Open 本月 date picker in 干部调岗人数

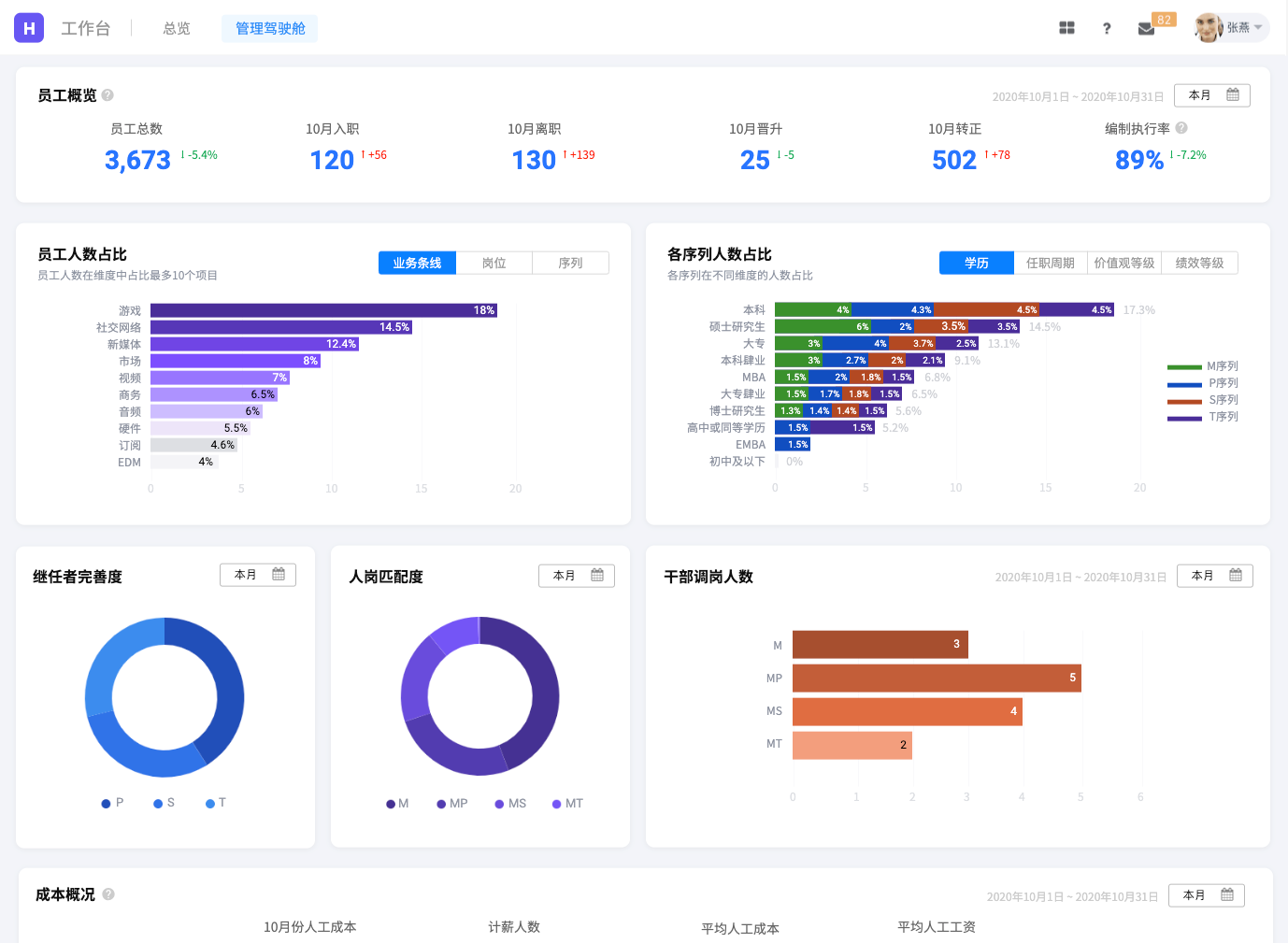pos(1214,576)
